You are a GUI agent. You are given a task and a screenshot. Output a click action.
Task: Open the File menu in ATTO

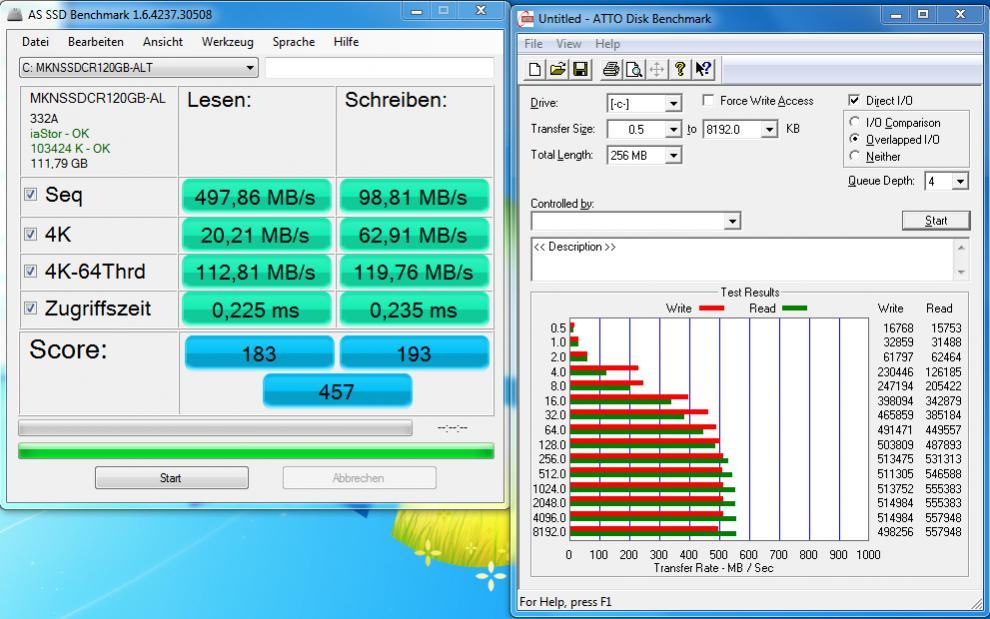[534, 44]
